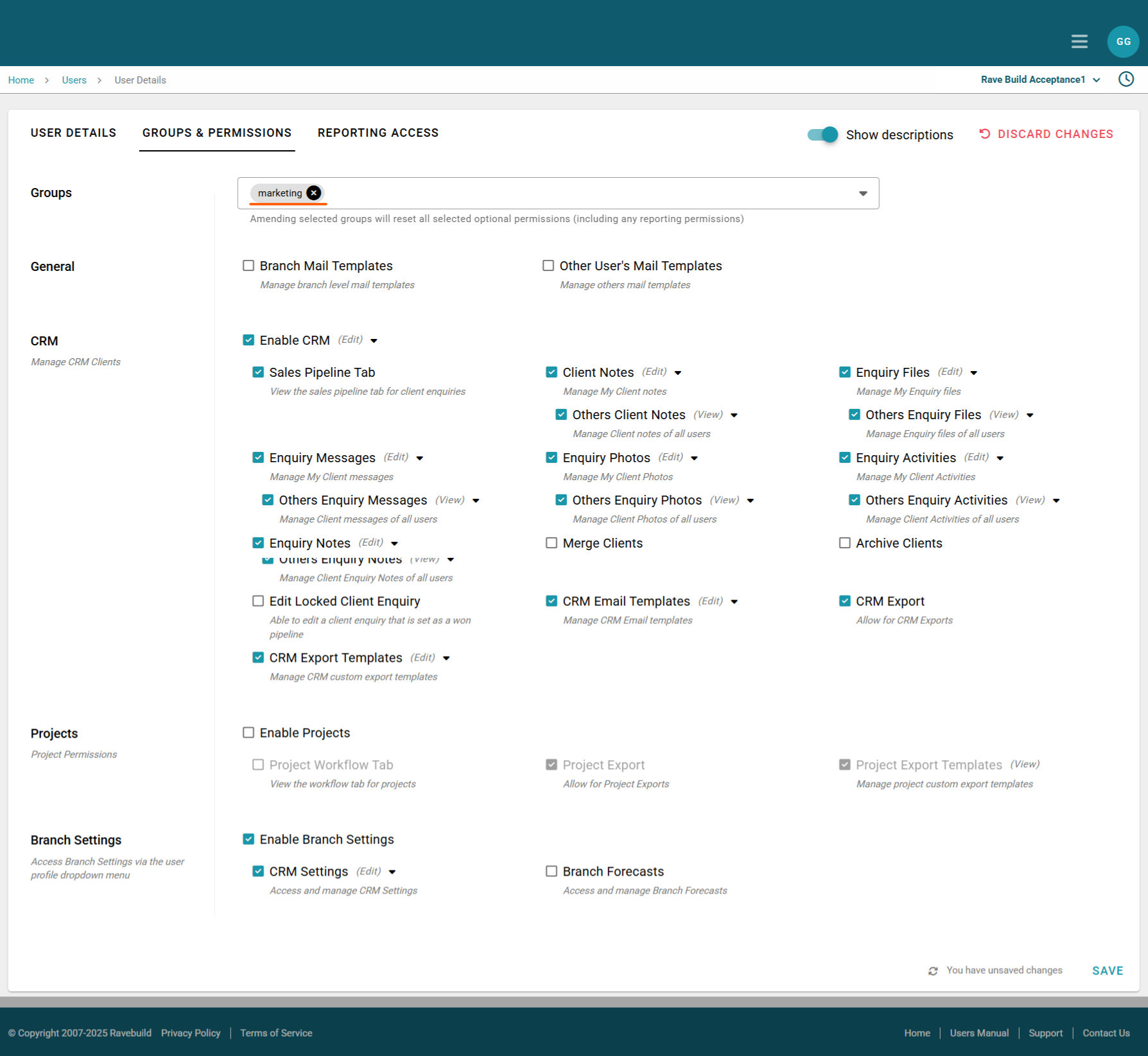Open CRM Settings access dropdown
This screenshot has width=1148, height=1056.
(392, 872)
